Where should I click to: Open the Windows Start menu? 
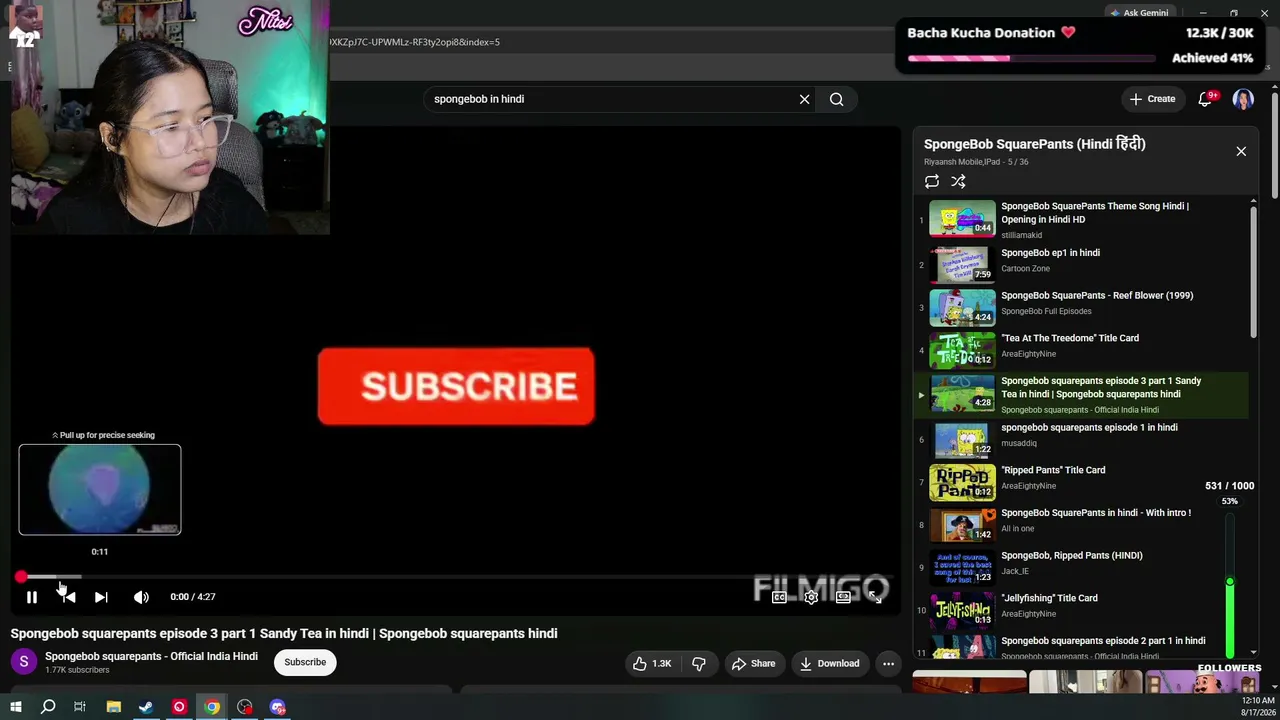point(15,707)
